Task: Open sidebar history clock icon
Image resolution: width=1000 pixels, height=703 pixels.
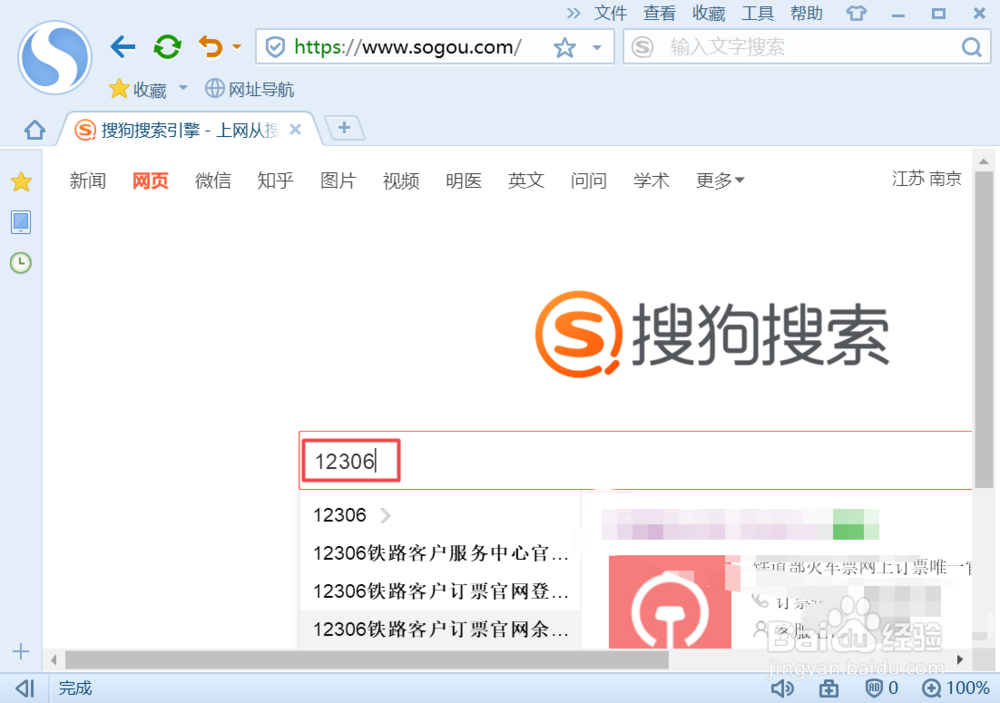Action: pyautogui.click(x=21, y=263)
